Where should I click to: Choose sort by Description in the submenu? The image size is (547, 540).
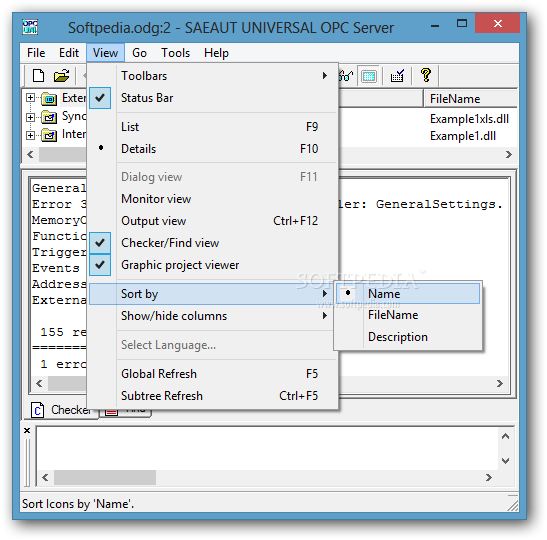[x=408, y=337]
